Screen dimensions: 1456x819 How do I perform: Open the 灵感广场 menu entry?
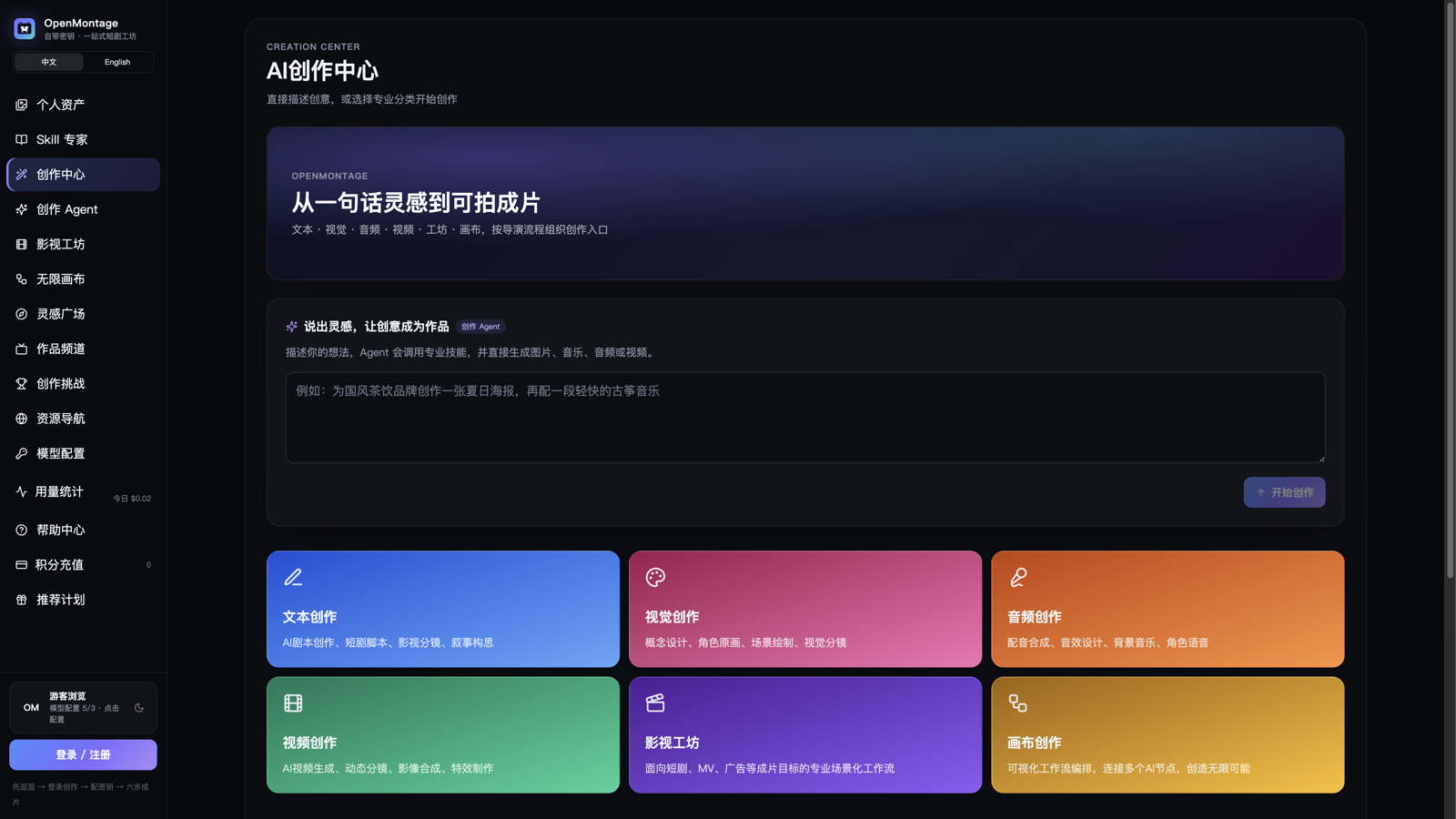coord(83,314)
